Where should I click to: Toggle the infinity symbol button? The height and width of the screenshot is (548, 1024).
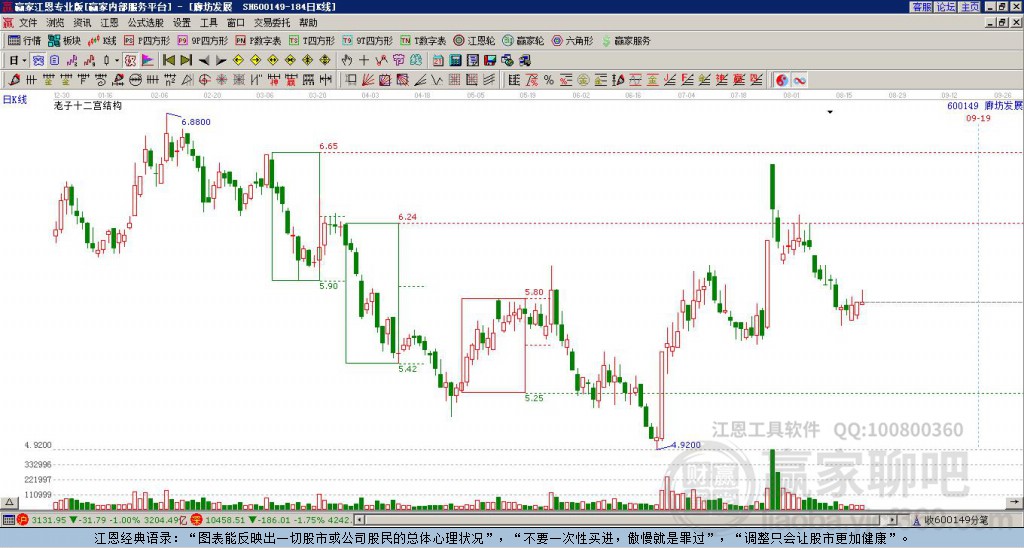pos(799,80)
